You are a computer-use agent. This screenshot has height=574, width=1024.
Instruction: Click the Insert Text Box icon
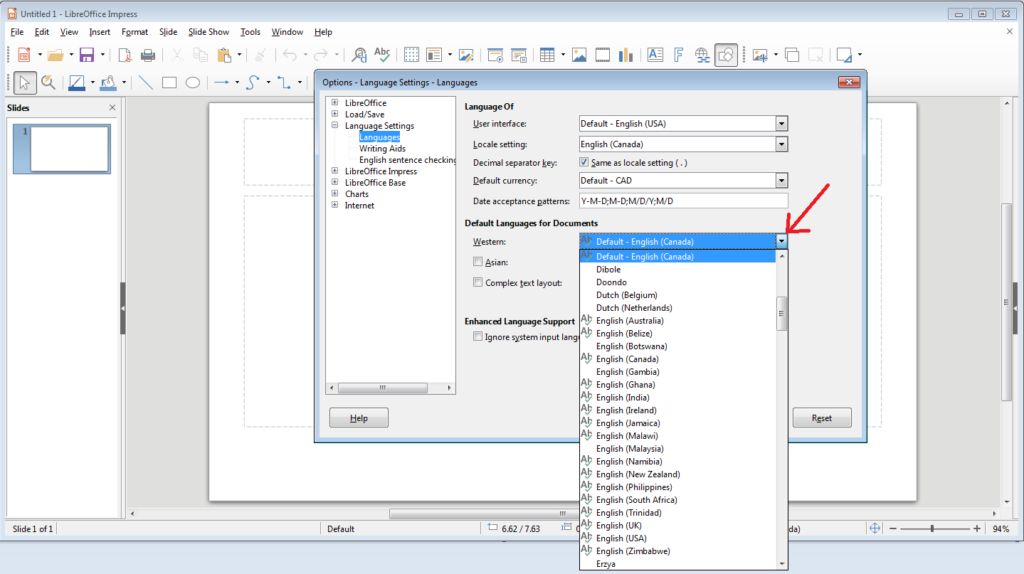[655, 55]
